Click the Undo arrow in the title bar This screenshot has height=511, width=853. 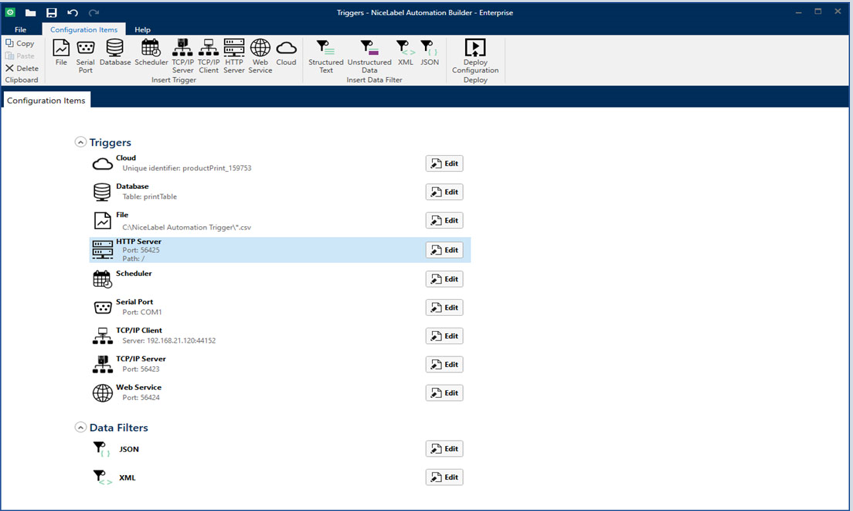[x=72, y=12]
